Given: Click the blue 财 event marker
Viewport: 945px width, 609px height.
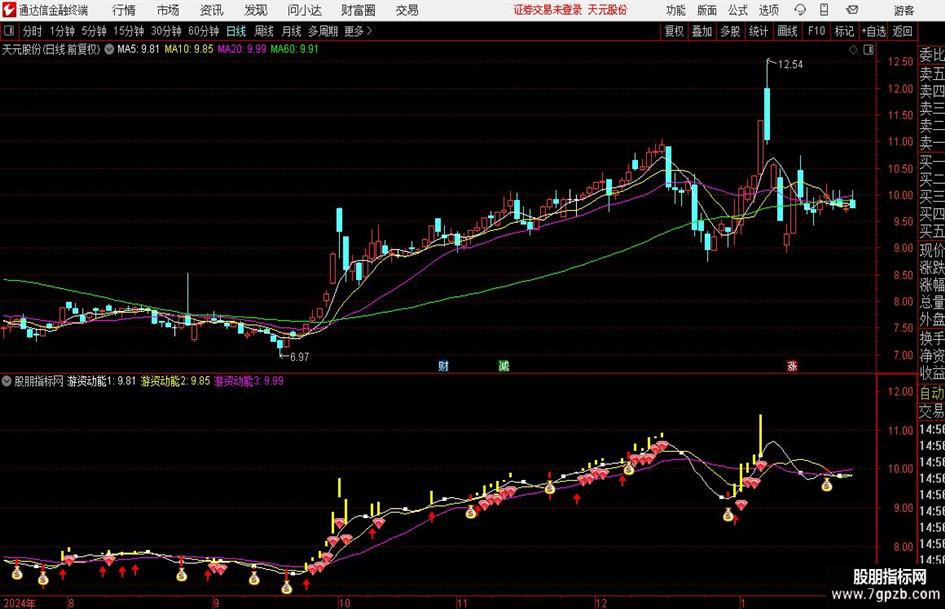Looking at the screenshot, I should point(443,365).
